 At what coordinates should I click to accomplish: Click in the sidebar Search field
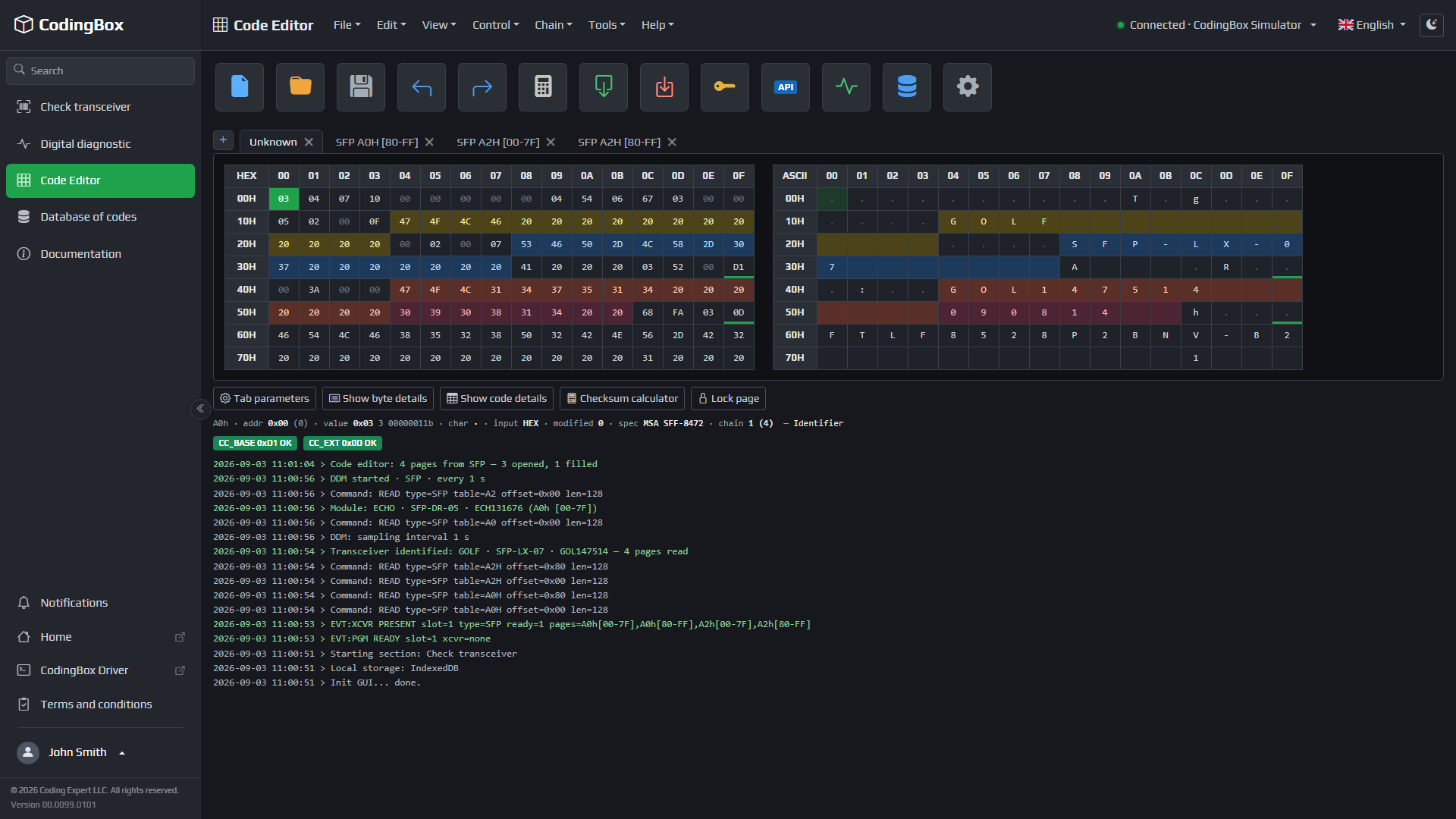click(100, 71)
